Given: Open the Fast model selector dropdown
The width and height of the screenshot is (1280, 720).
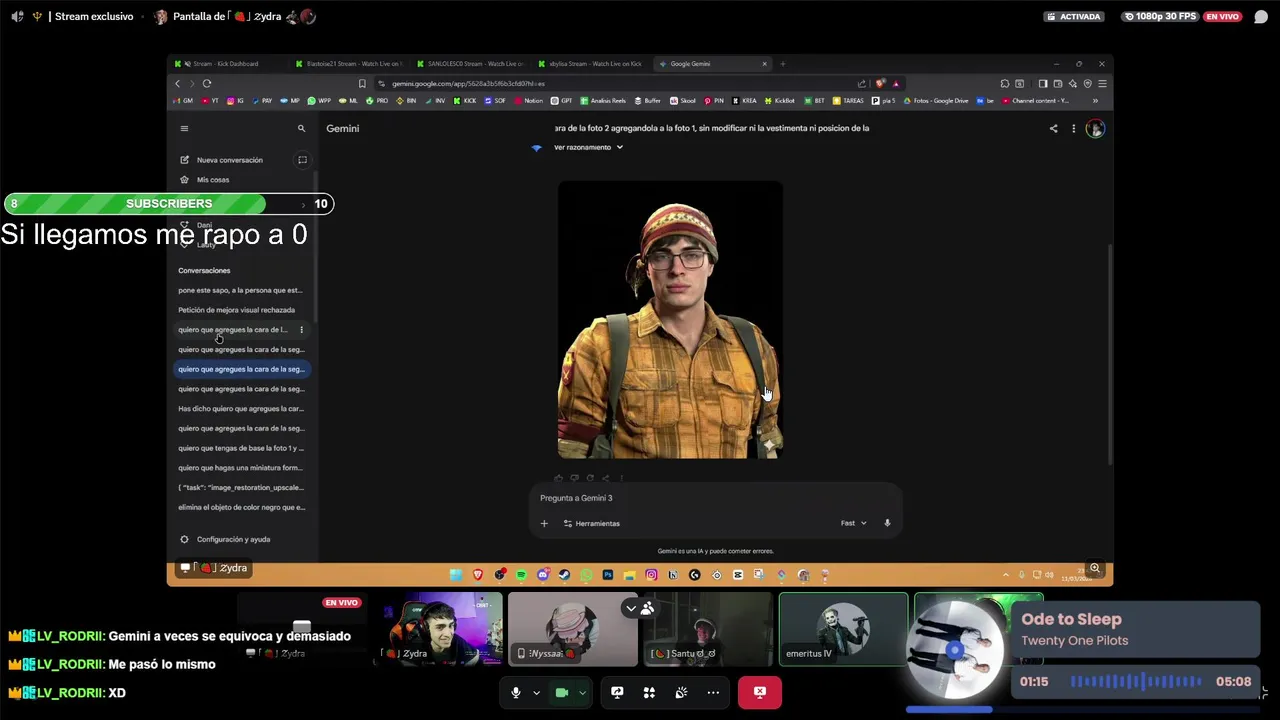Looking at the screenshot, I should [x=853, y=523].
